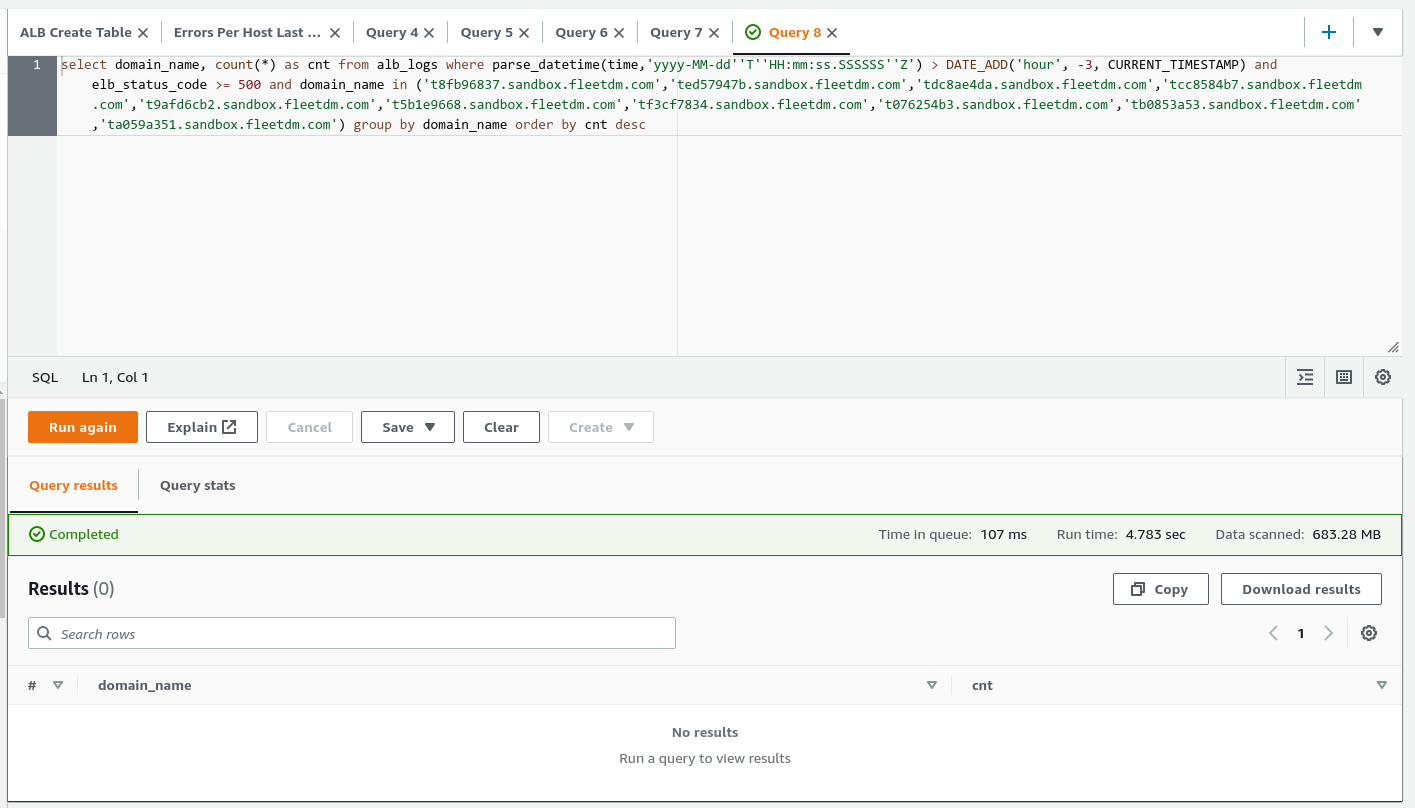1415x808 pixels.
Task: Click the Completed status text
Action: pyautogui.click(x=84, y=535)
